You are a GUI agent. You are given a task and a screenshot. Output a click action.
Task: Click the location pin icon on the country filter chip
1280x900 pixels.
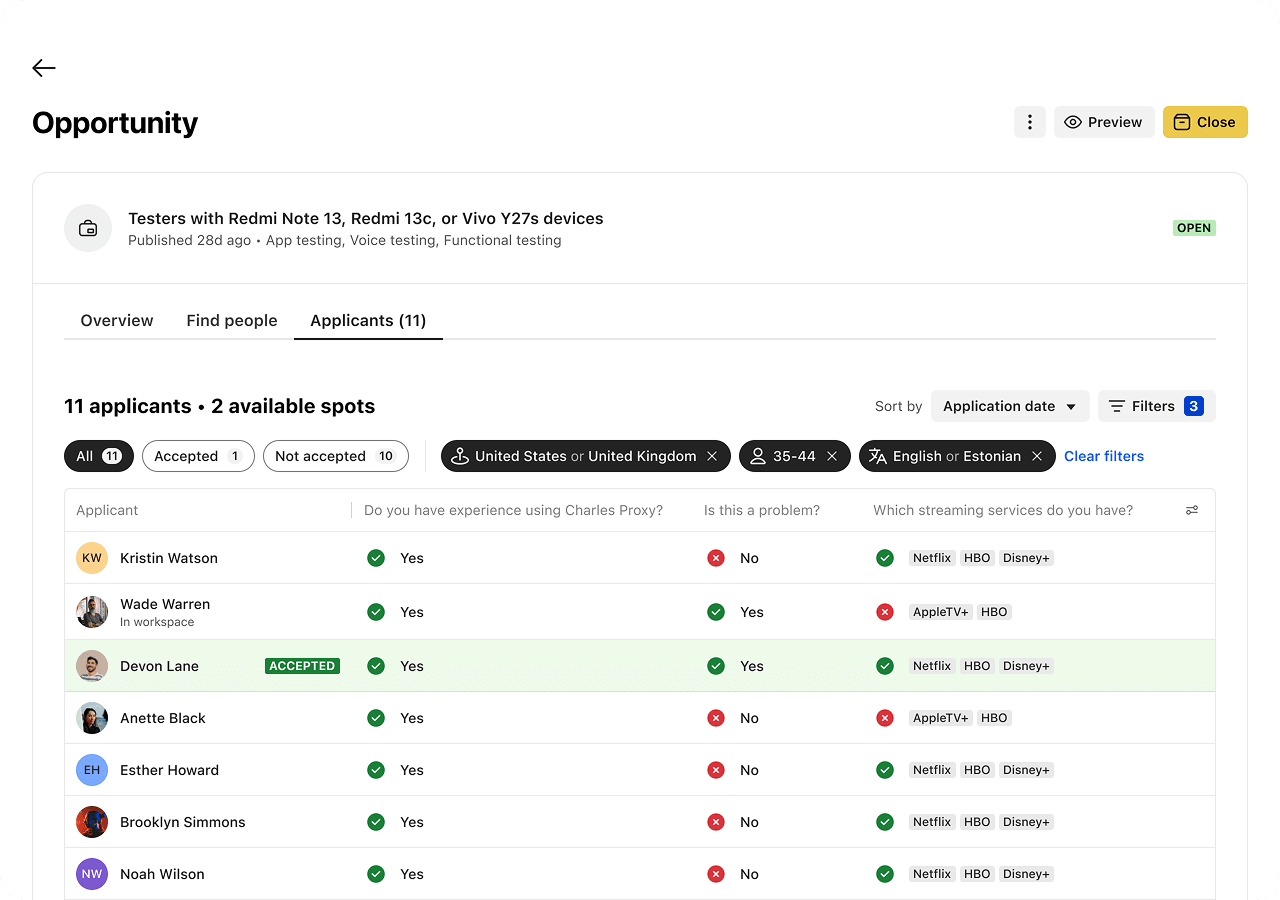click(x=460, y=456)
